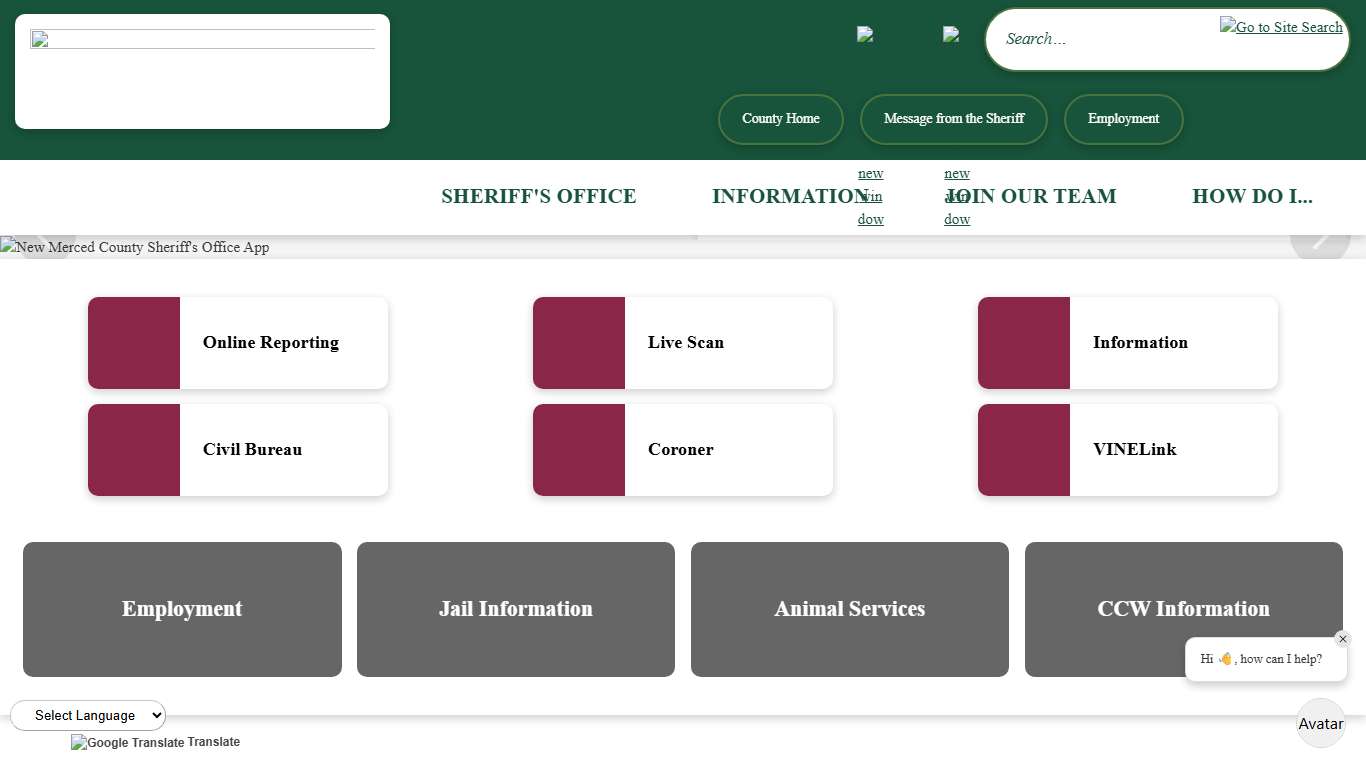
Task: Select the gray Jail Information tile
Action: pyautogui.click(x=515, y=609)
